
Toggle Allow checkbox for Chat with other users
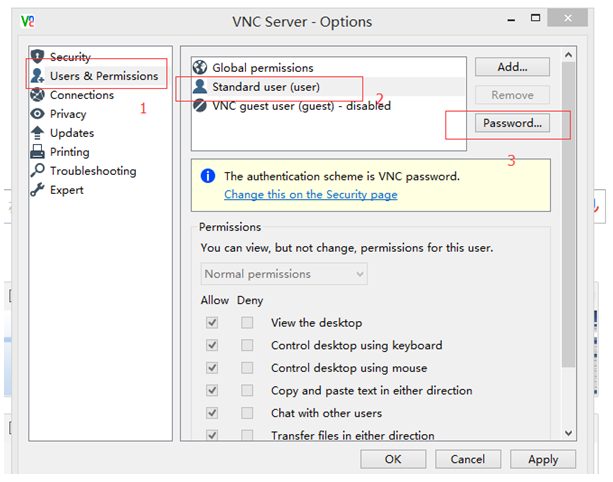[212, 413]
